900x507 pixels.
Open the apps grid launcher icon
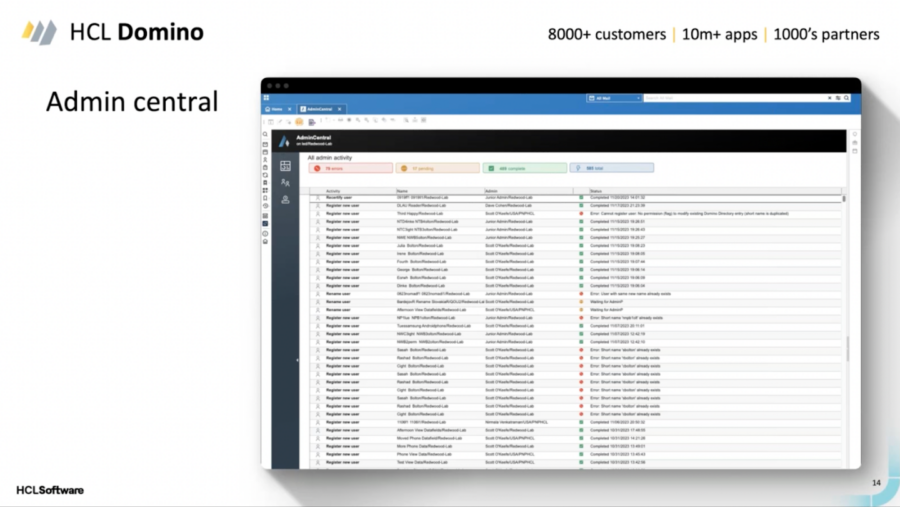(x=266, y=98)
